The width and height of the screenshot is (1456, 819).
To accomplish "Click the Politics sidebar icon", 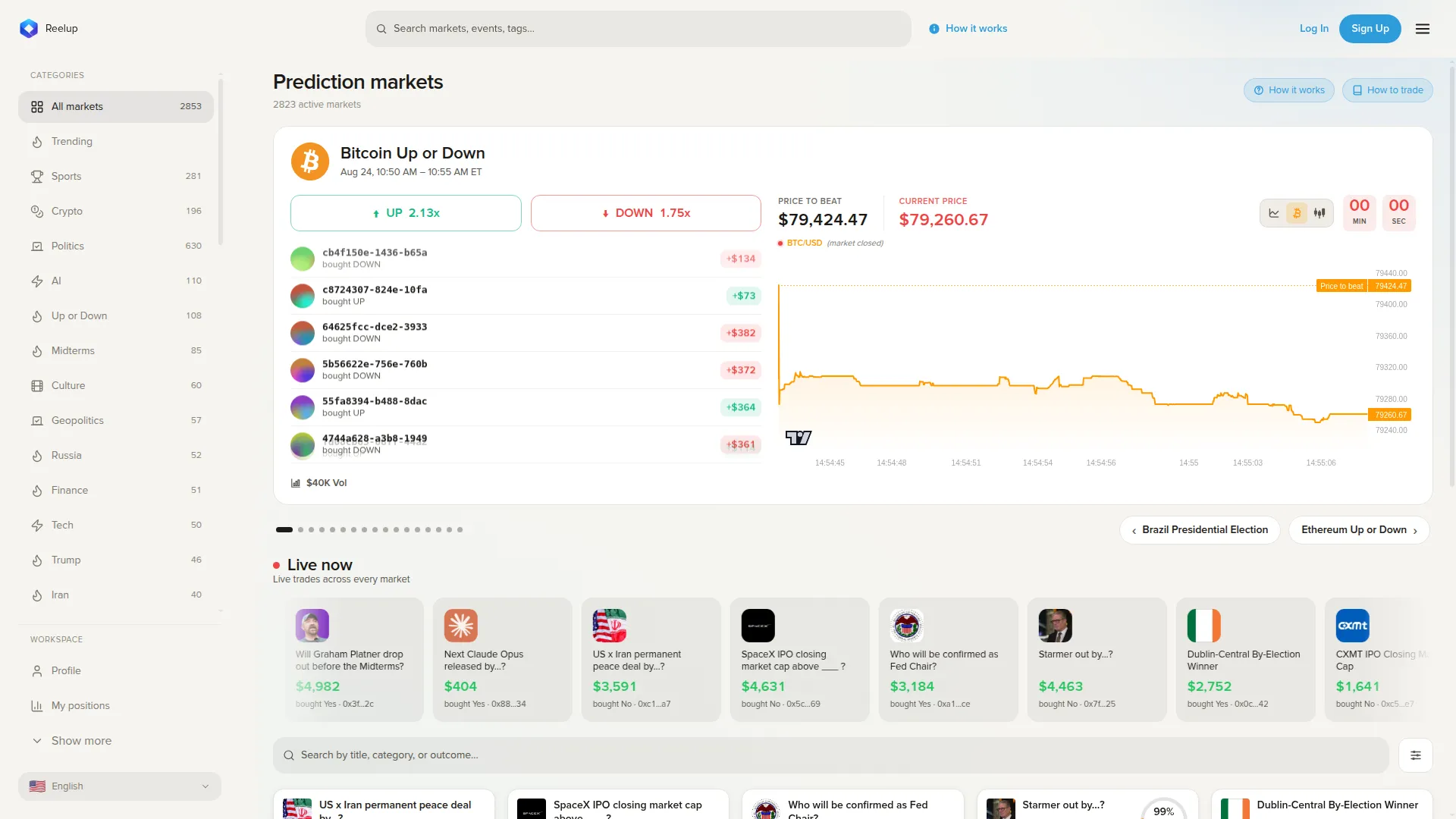I will (x=37, y=246).
